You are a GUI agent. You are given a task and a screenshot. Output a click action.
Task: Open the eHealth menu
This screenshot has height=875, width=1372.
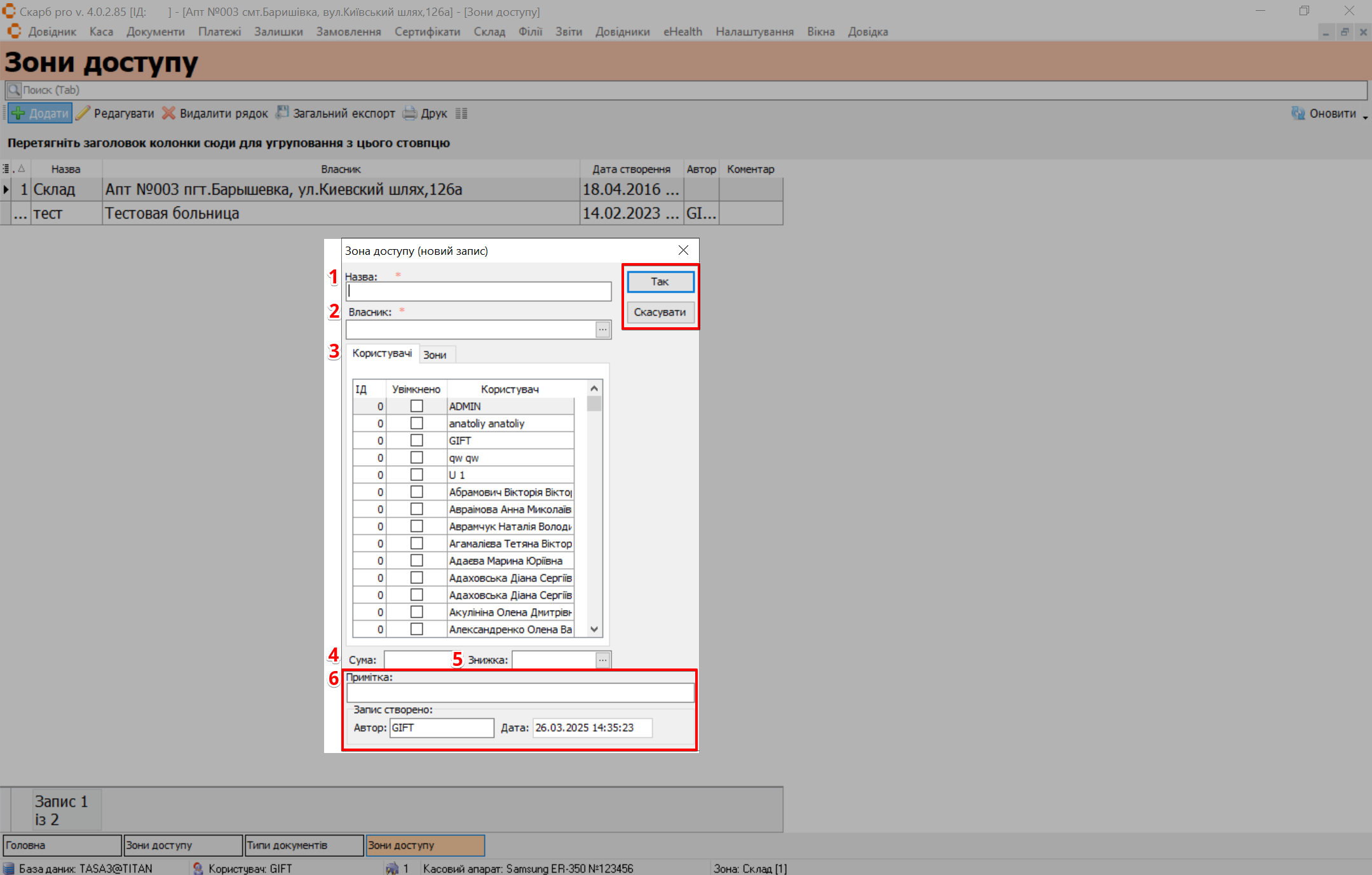[x=683, y=32]
